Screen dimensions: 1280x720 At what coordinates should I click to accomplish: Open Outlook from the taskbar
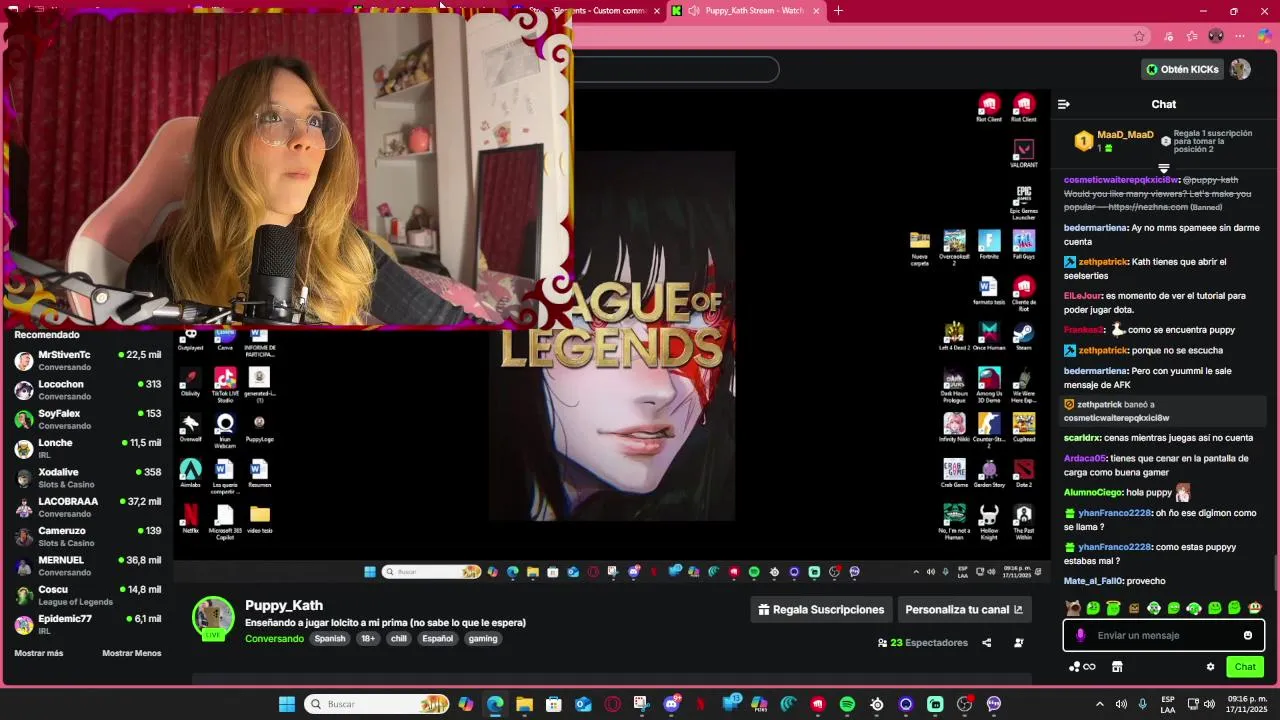[x=583, y=704]
